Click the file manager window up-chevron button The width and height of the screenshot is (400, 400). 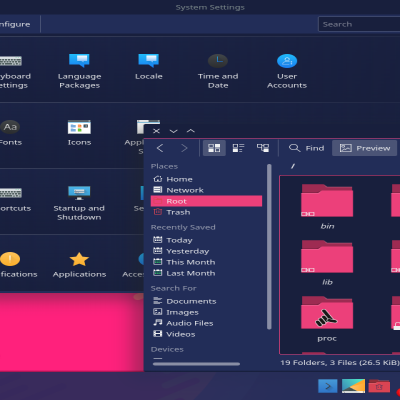[191, 131]
